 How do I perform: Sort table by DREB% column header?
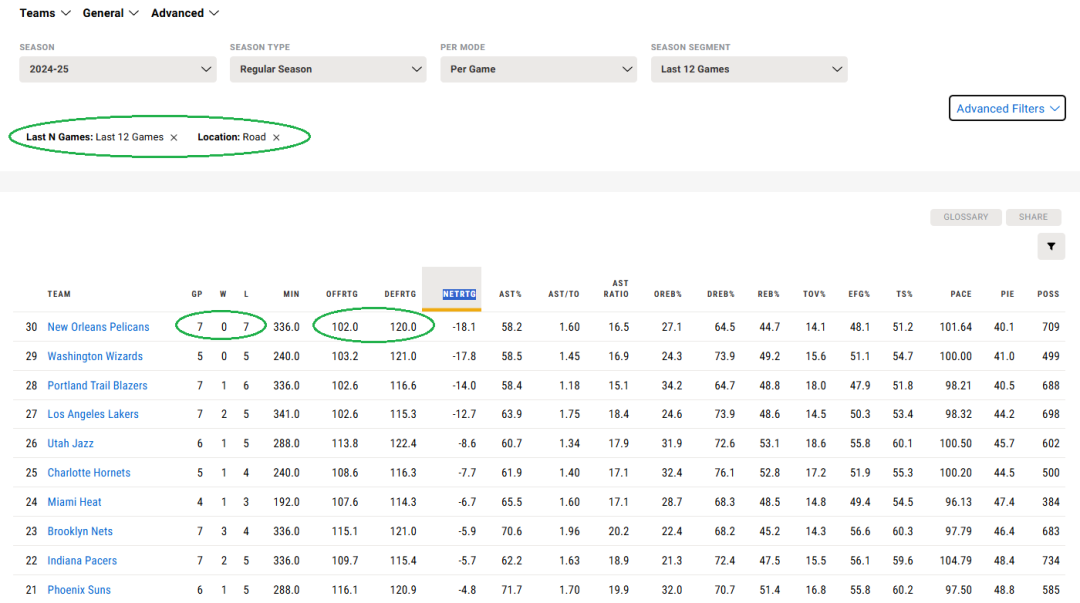click(x=720, y=294)
